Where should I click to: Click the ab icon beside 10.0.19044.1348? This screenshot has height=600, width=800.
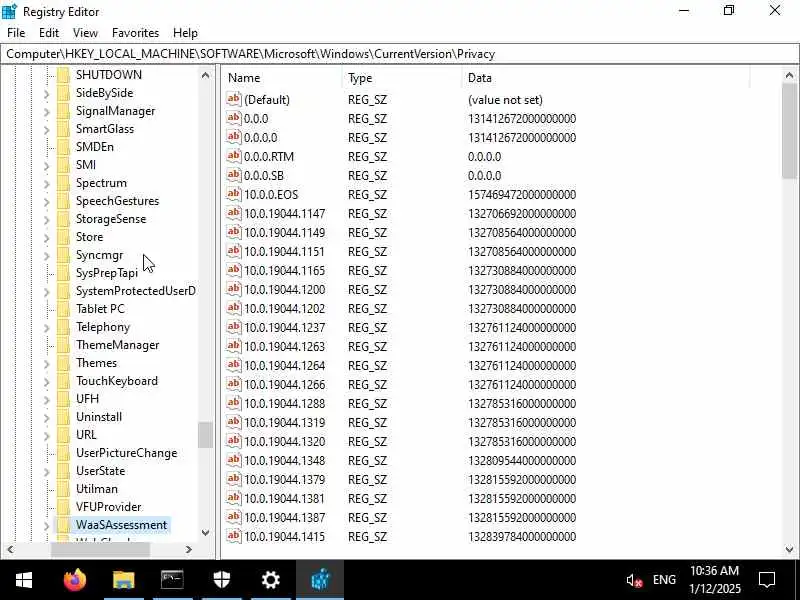234,460
